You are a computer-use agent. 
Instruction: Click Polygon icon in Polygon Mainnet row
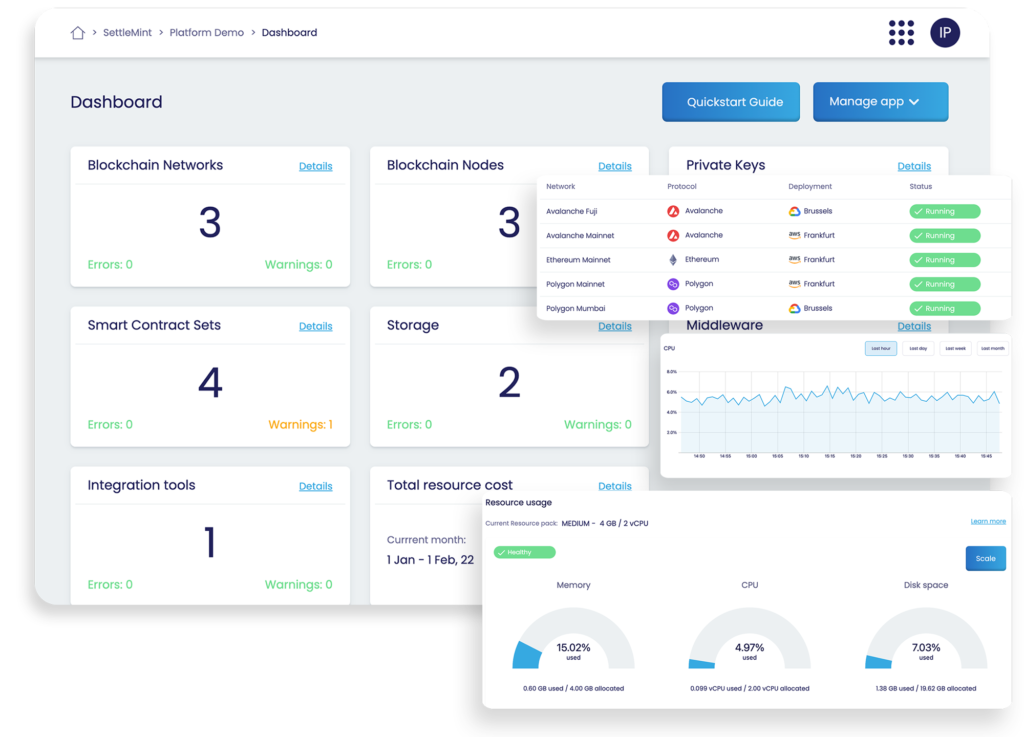click(673, 284)
